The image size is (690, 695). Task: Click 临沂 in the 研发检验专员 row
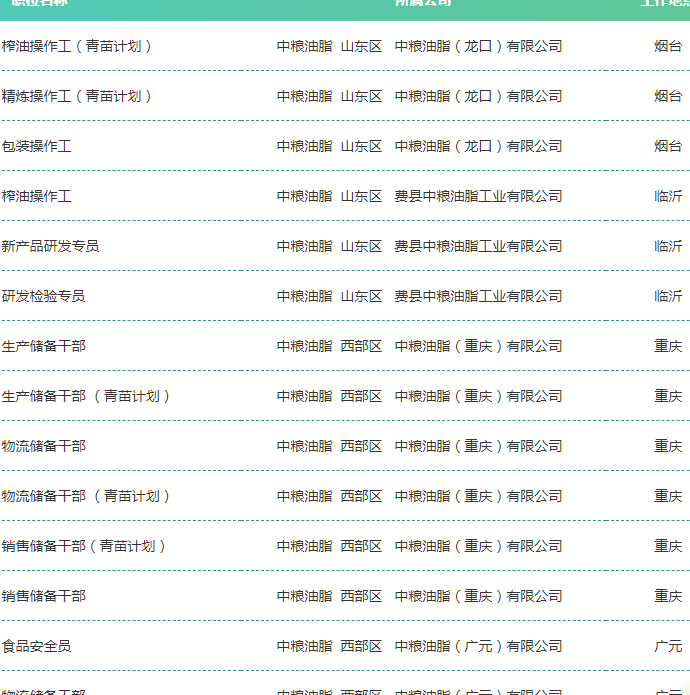[668, 296]
